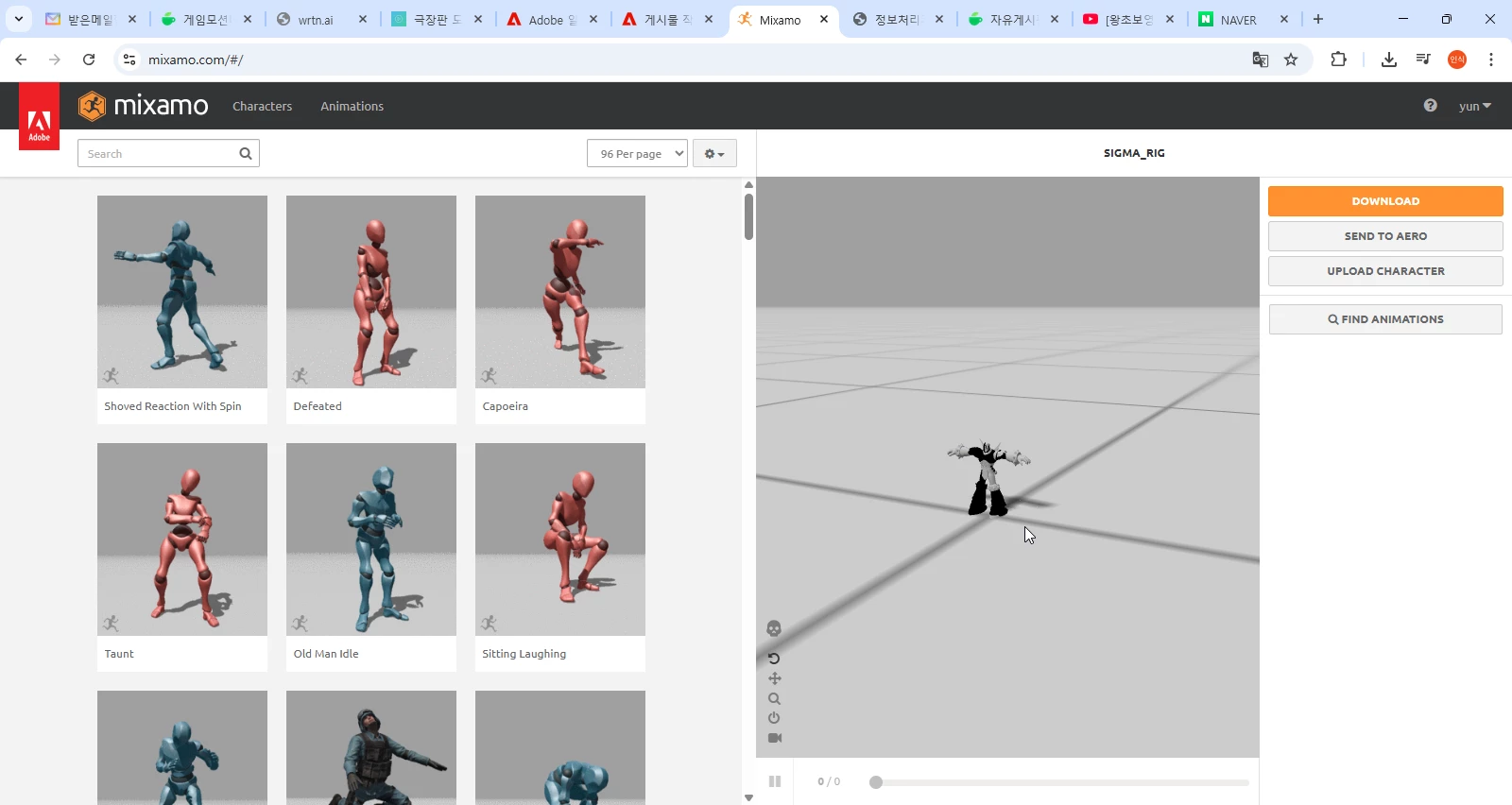The height and width of the screenshot is (805, 1512).
Task: Open Chrome three-dot menu
Action: (1491, 60)
